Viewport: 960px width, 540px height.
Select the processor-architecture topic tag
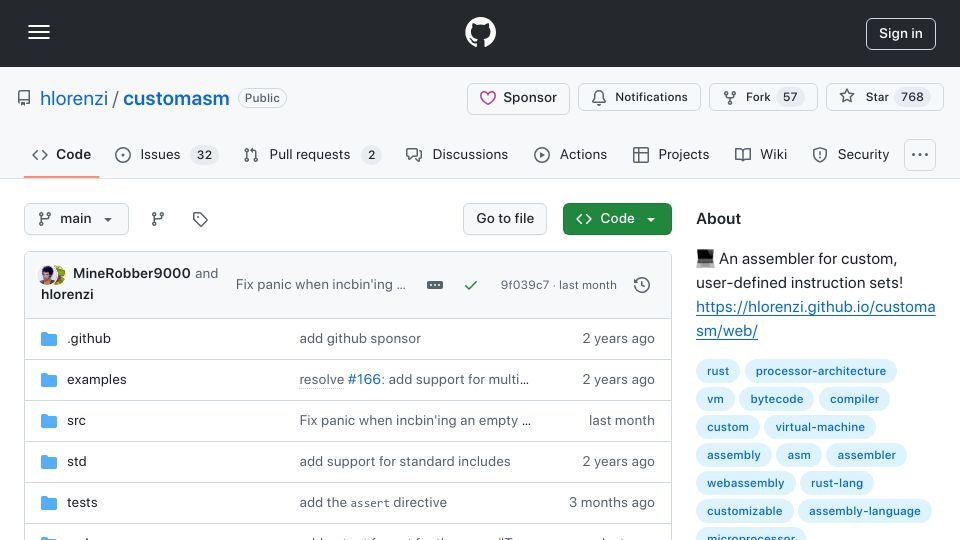(820, 371)
